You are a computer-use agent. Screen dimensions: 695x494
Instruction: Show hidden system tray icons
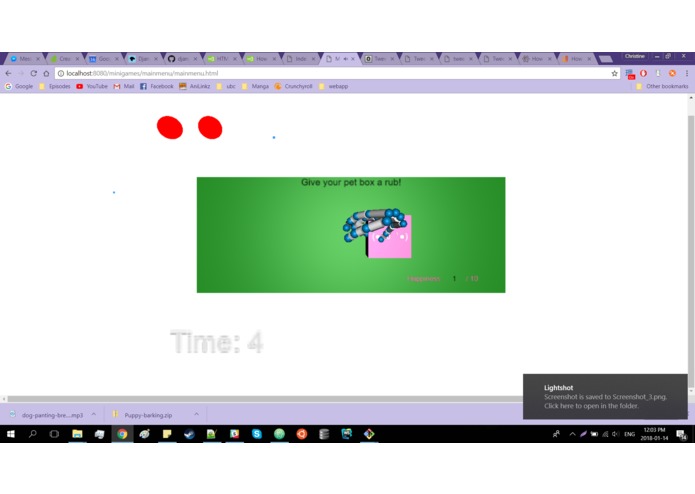pos(572,434)
